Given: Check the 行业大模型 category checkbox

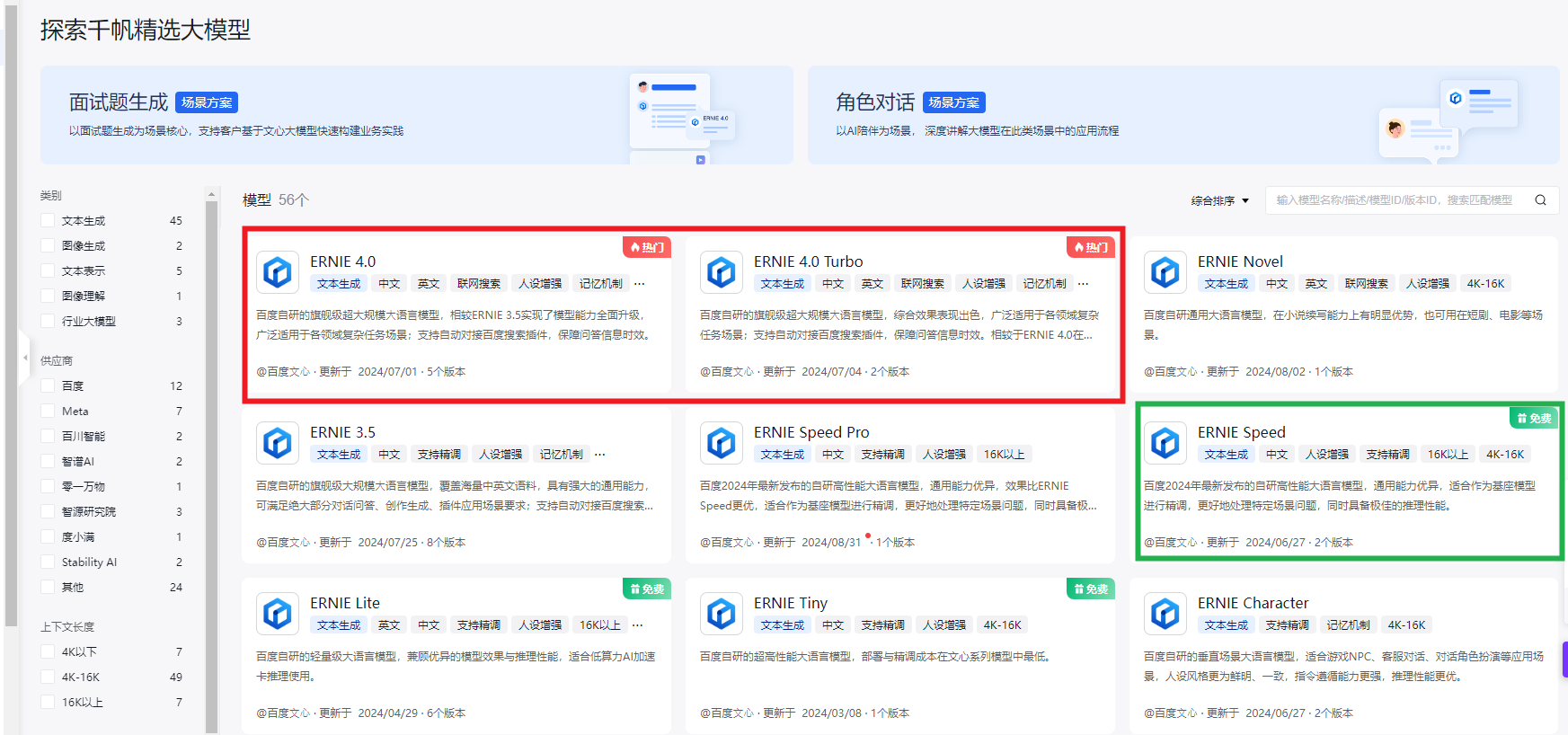Looking at the screenshot, I should pyautogui.click(x=48, y=321).
